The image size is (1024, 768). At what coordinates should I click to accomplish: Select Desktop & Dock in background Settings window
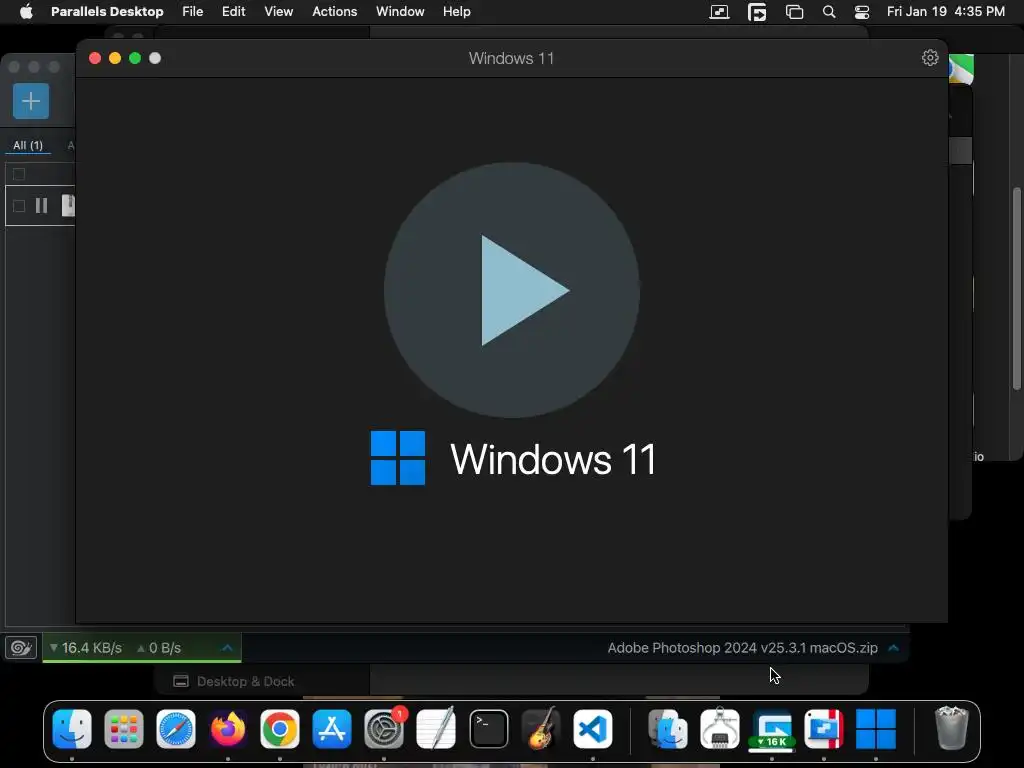(x=246, y=681)
